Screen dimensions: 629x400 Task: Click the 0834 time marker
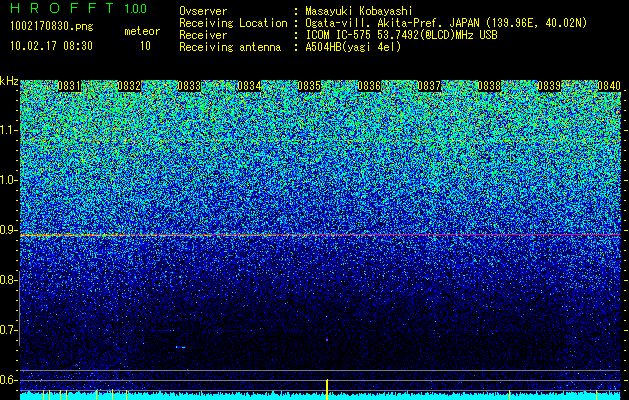[x=249, y=86]
